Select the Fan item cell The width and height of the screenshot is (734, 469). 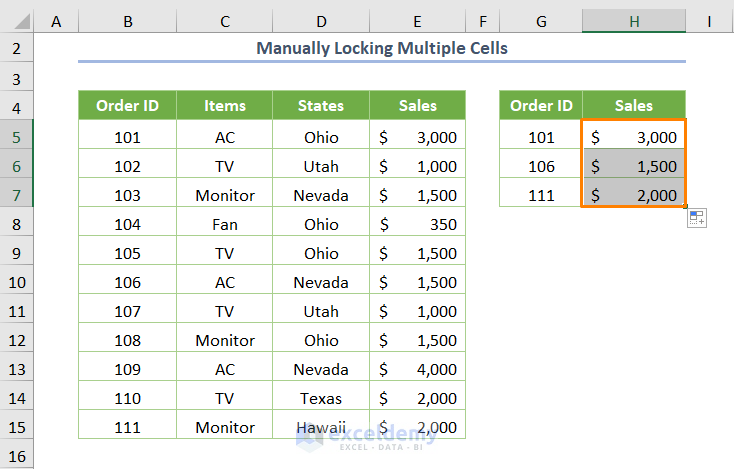[225, 224]
